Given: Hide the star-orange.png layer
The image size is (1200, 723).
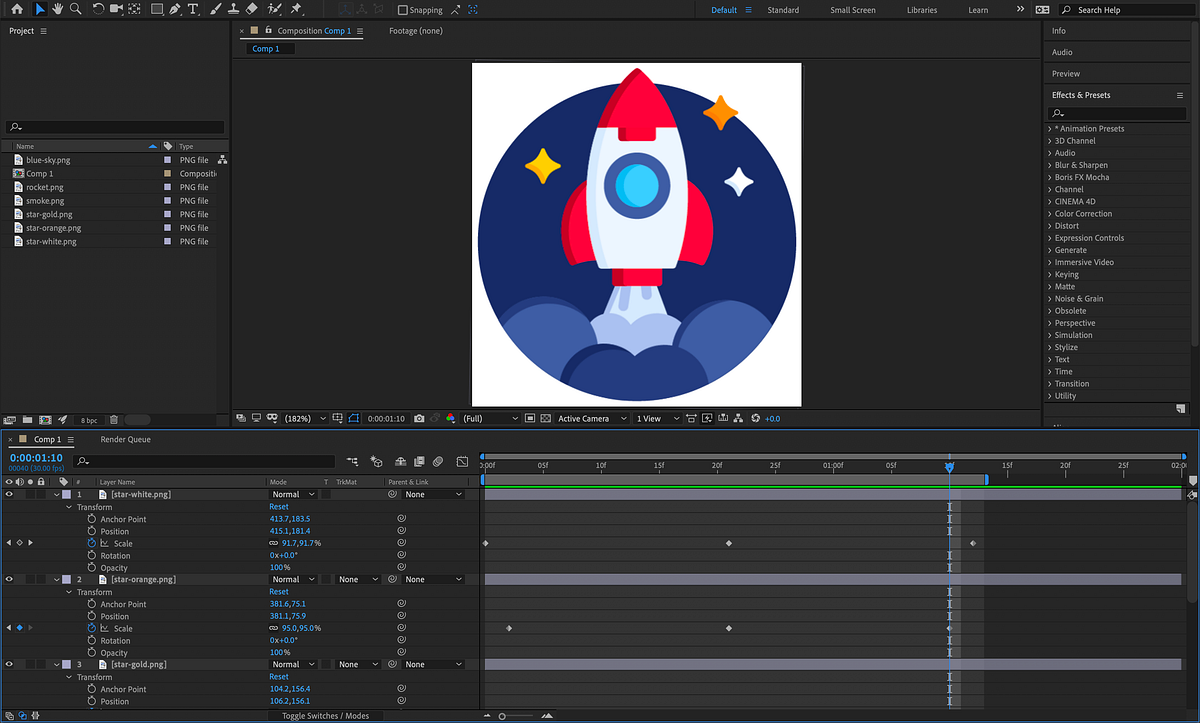Looking at the screenshot, I should point(8,578).
